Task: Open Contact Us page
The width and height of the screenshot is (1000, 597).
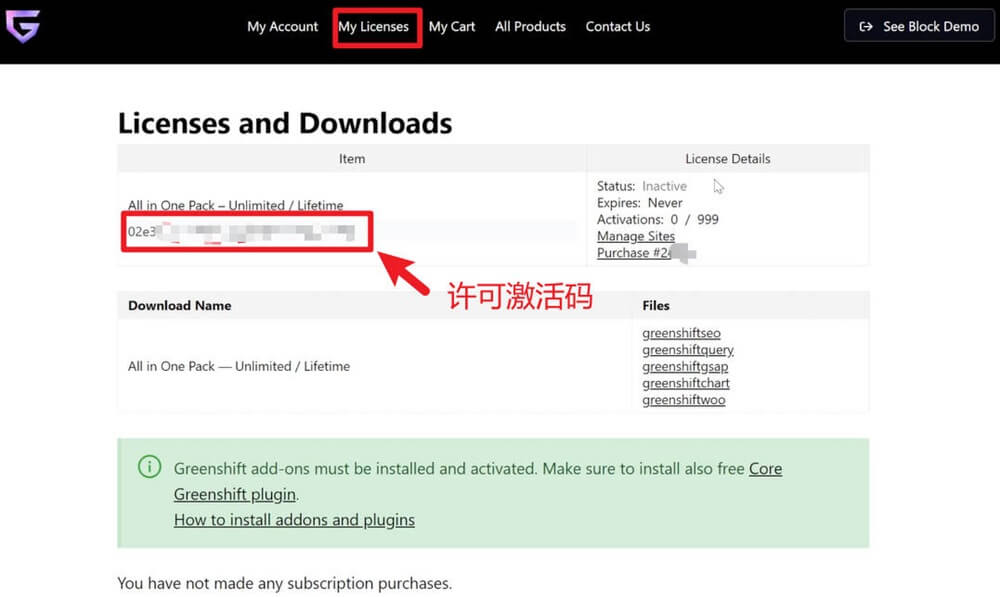Action: pyautogui.click(x=617, y=27)
